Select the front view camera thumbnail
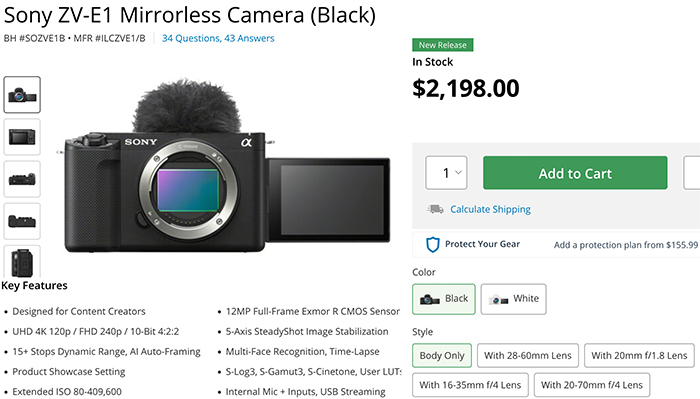The width and height of the screenshot is (700, 399). (x=22, y=95)
